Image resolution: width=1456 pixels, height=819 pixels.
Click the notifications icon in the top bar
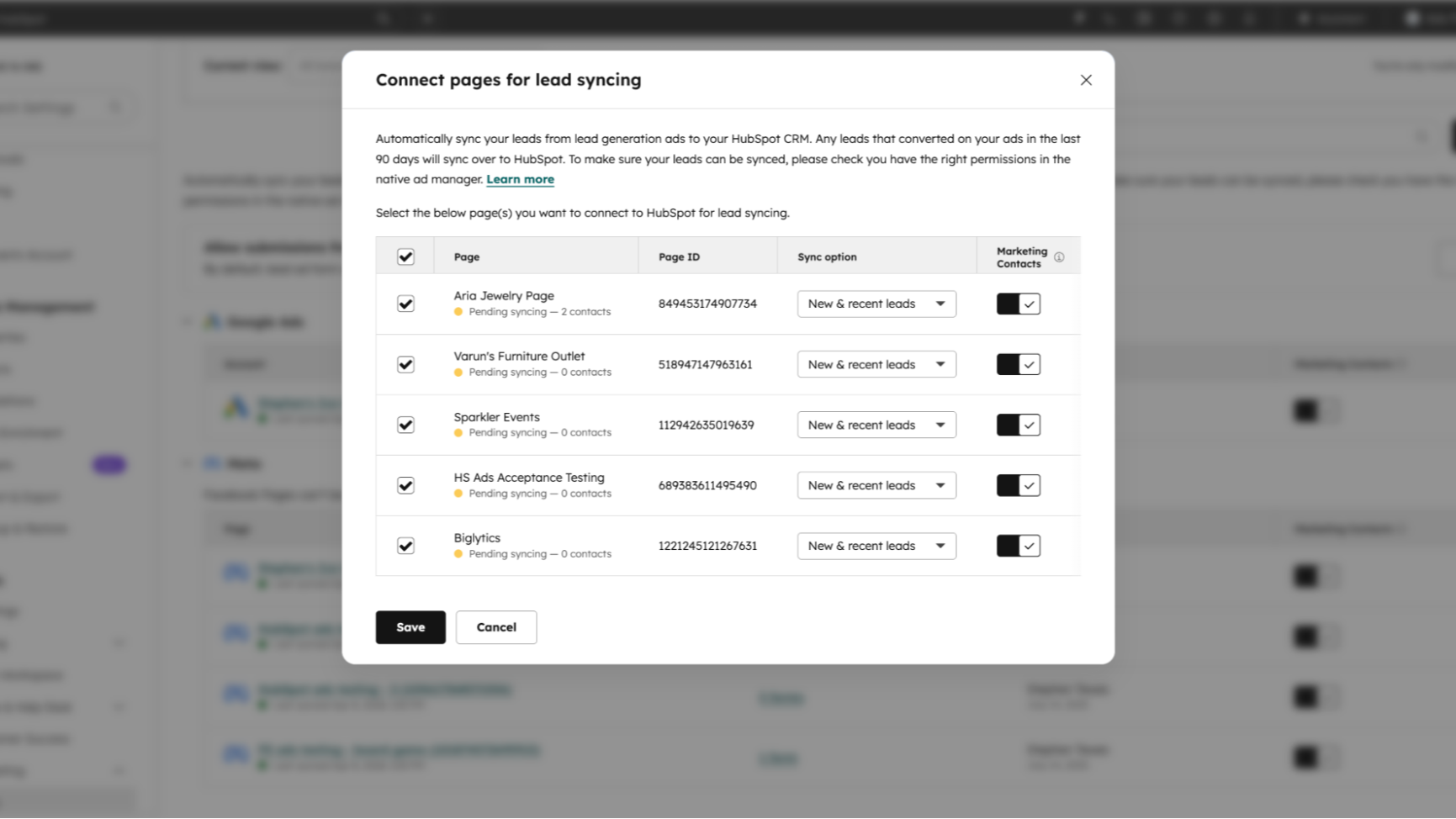[1215, 18]
